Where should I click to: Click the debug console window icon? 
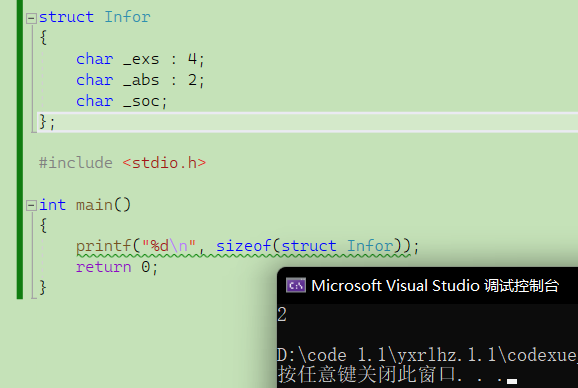296,286
